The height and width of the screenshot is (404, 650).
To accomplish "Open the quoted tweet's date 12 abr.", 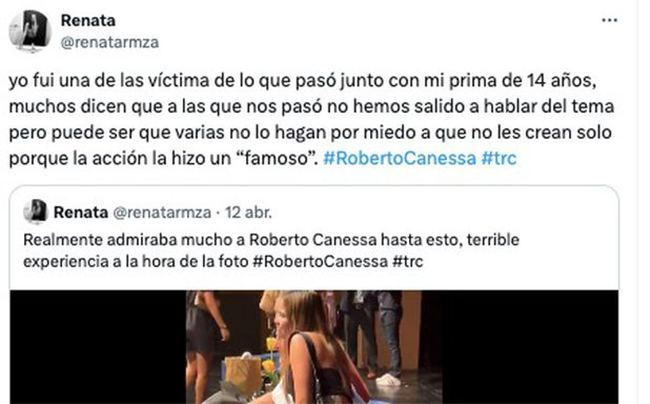I will [x=249, y=212].
